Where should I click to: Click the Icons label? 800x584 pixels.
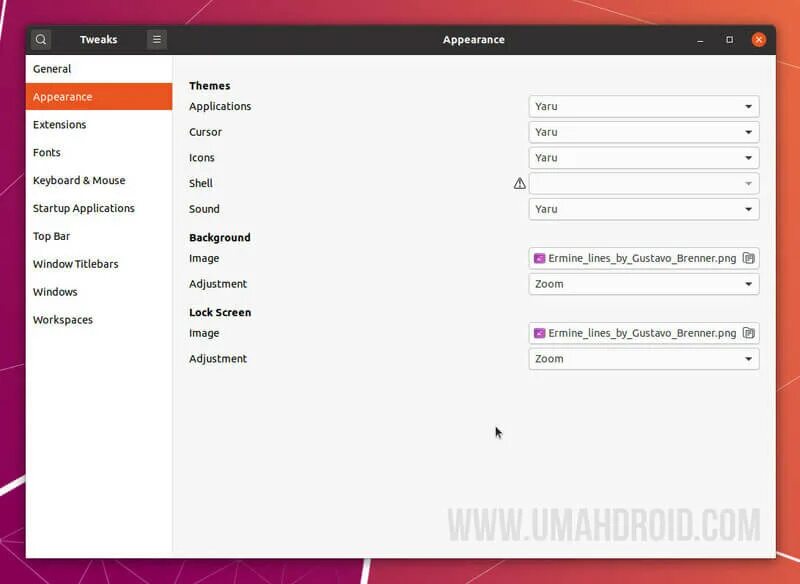click(x=202, y=158)
